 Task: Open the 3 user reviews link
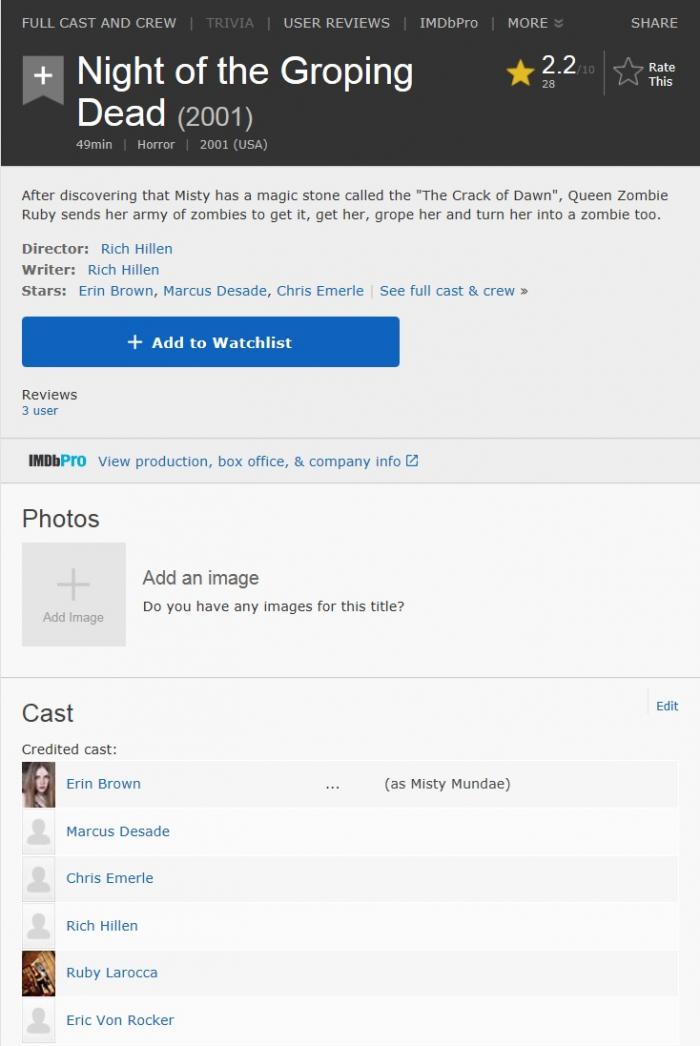(x=40, y=411)
